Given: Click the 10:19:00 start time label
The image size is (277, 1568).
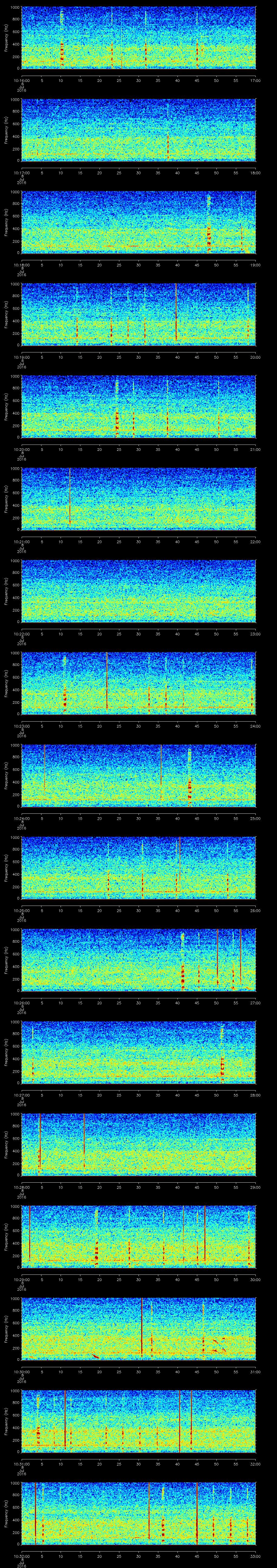Looking at the screenshot, I should point(22,357).
